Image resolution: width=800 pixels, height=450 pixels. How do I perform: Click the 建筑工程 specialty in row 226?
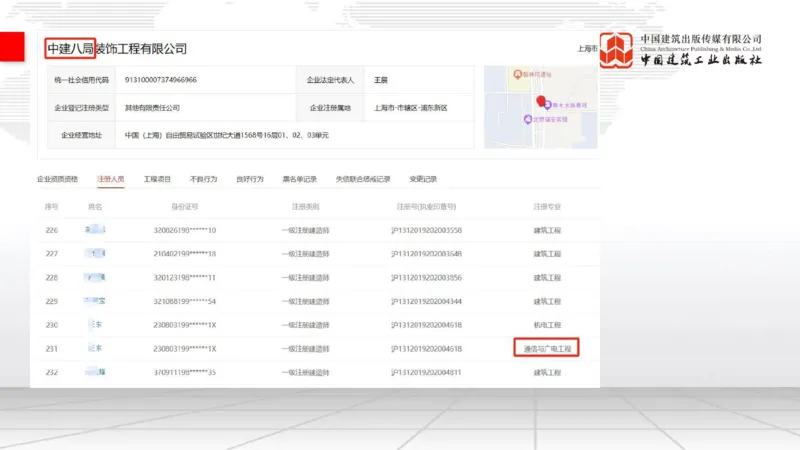pos(547,230)
